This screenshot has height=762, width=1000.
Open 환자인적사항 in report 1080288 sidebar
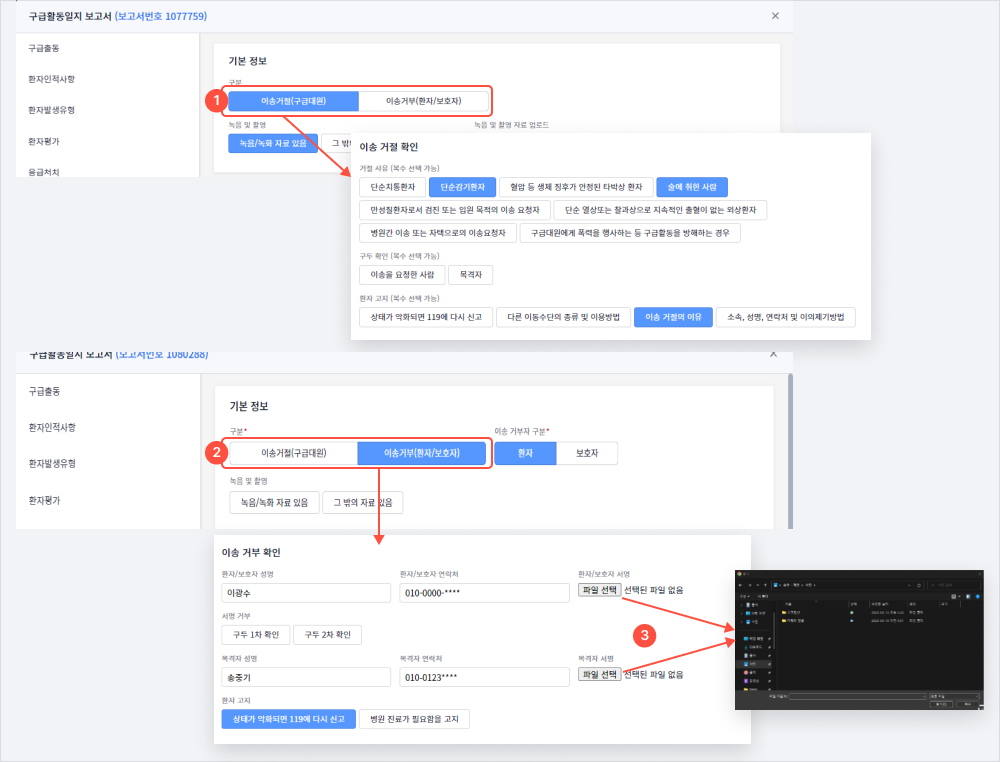(x=52, y=427)
